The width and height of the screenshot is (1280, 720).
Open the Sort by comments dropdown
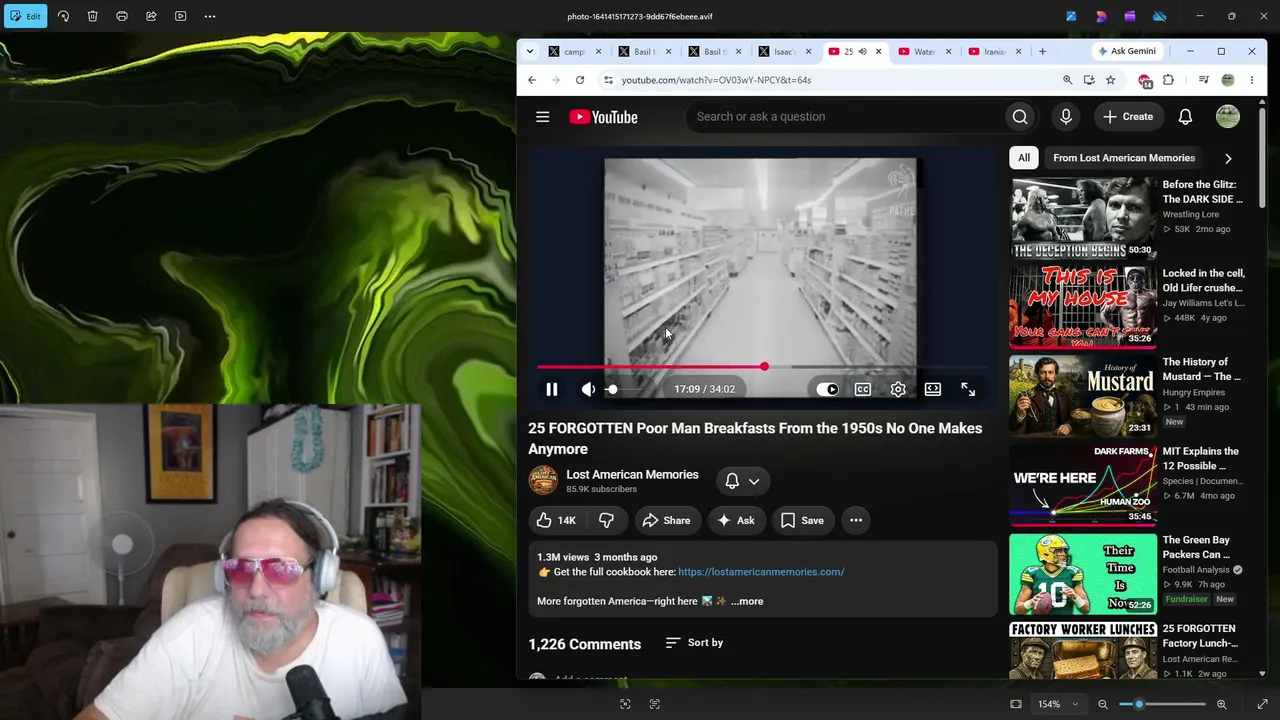694,643
